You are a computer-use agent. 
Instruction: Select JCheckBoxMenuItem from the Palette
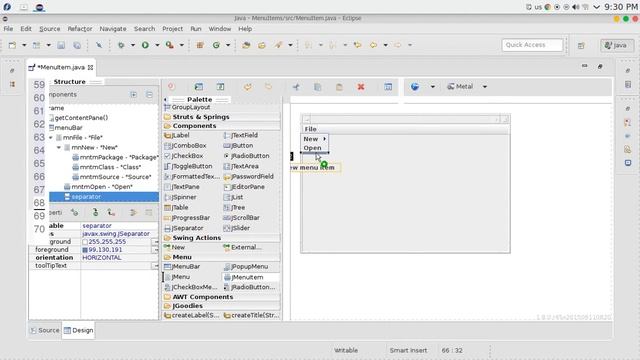pos(191,287)
